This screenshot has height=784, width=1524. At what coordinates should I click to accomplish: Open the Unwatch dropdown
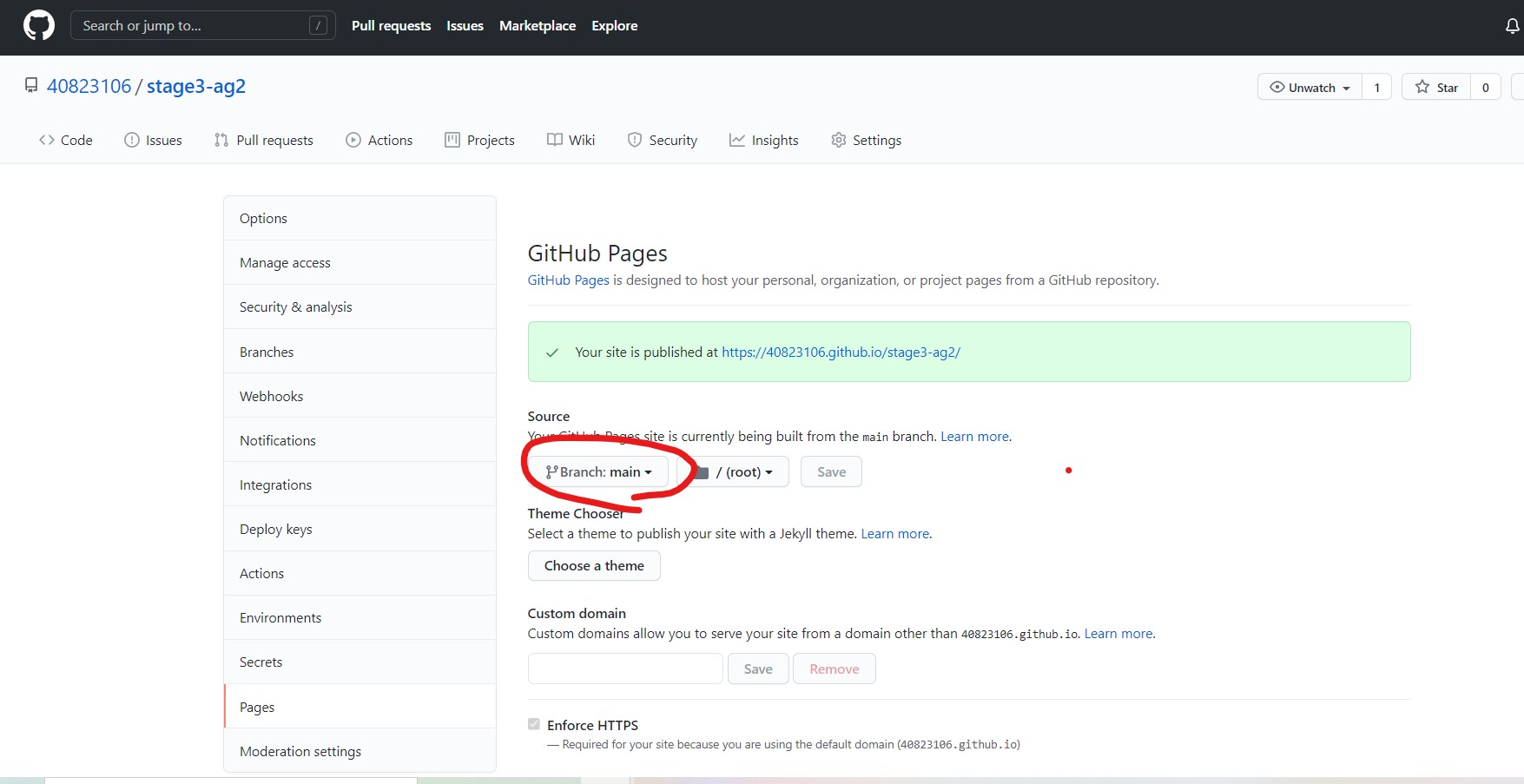[x=1310, y=88]
